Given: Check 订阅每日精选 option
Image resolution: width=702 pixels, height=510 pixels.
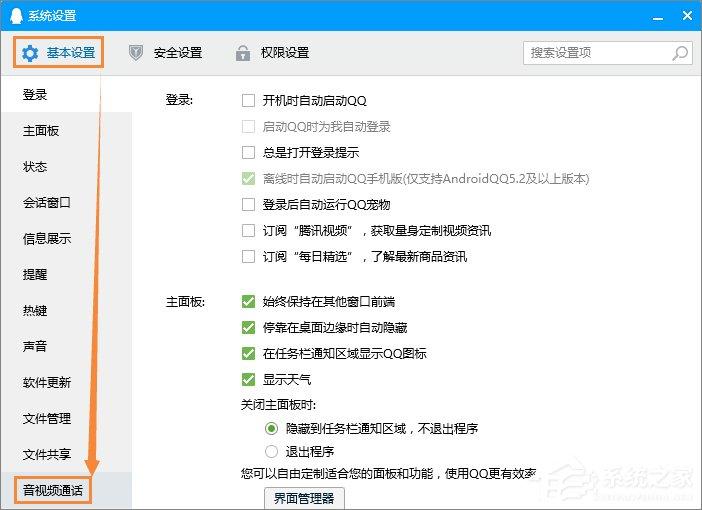Looking at the screenshot, I should [248, 256].
